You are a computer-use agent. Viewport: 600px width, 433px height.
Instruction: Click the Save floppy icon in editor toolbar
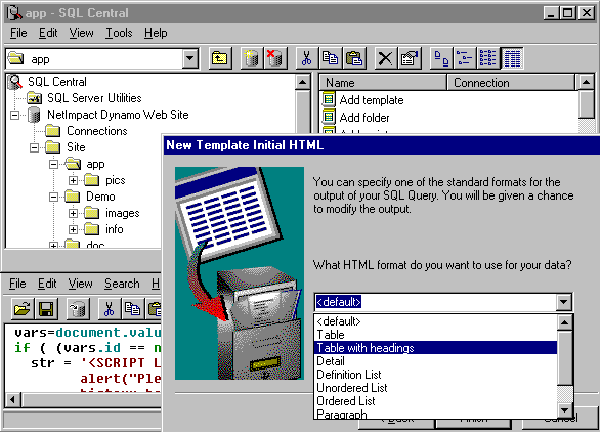[46, 308]
